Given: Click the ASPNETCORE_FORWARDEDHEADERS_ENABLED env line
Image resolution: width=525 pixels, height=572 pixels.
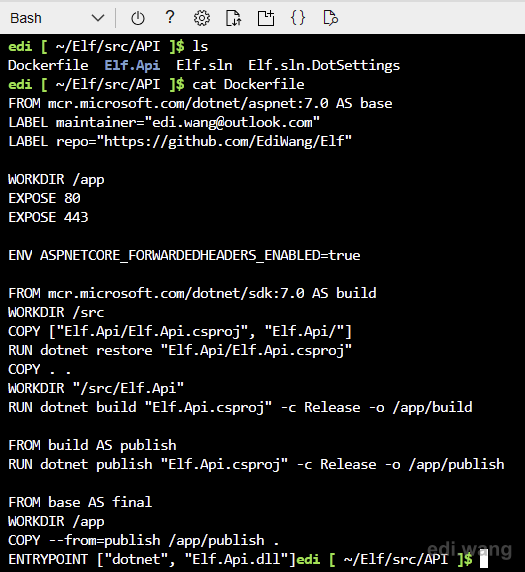Looking at the screenshot, I should (184, 255).
